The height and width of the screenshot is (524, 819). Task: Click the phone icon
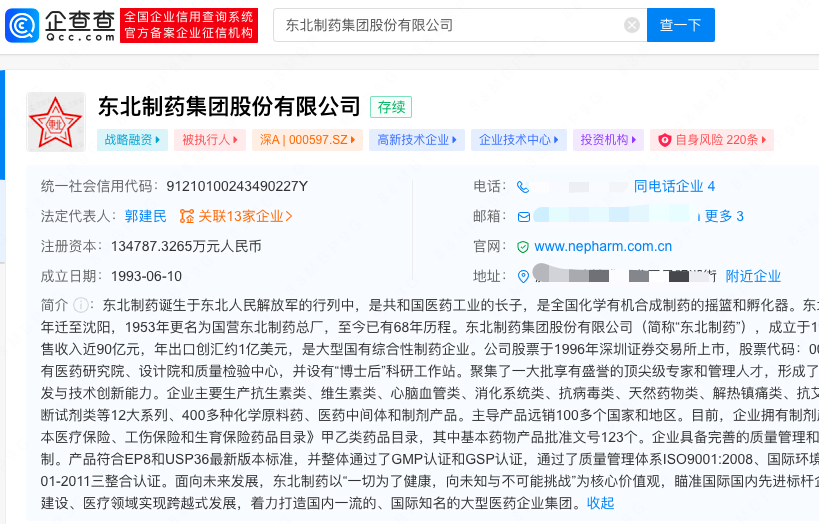523,187
